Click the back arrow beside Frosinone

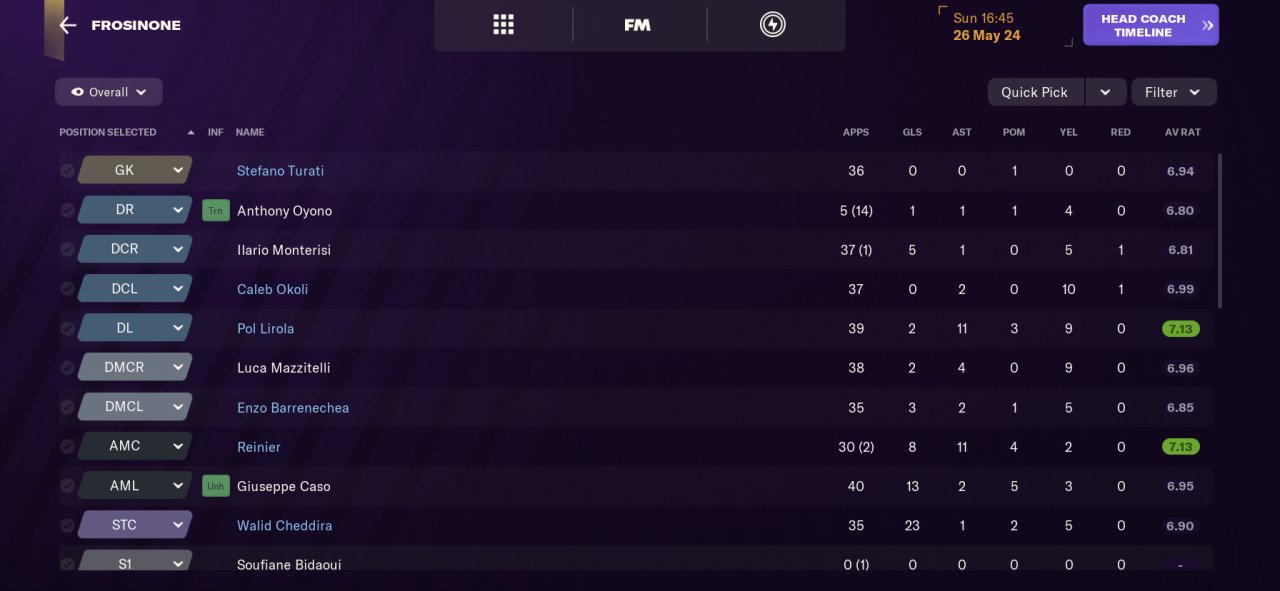pyautogui.click(x=67, y=25)
